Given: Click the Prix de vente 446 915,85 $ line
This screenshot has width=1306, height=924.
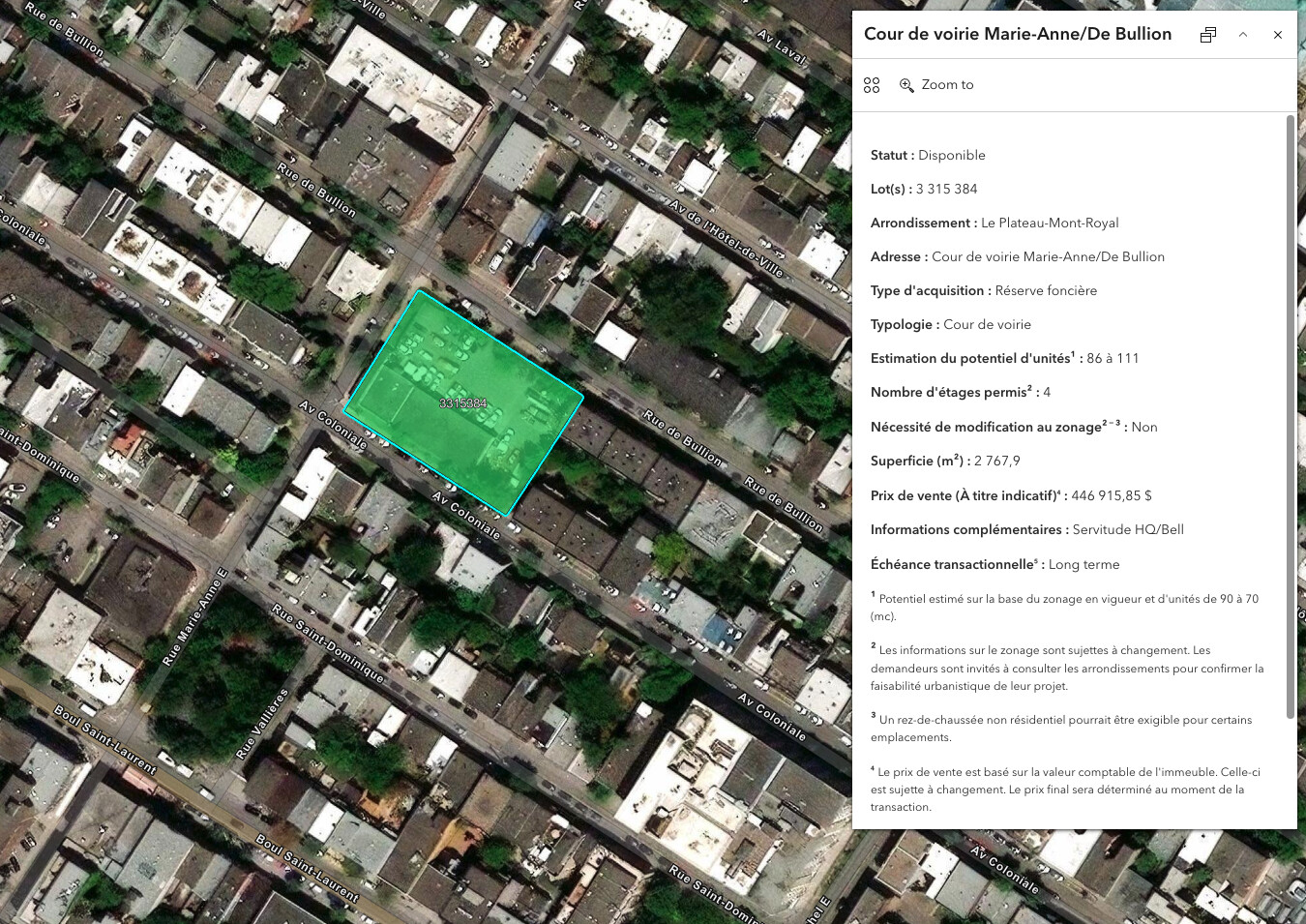Looking at the screenshot, I should tap(1011, 495).
